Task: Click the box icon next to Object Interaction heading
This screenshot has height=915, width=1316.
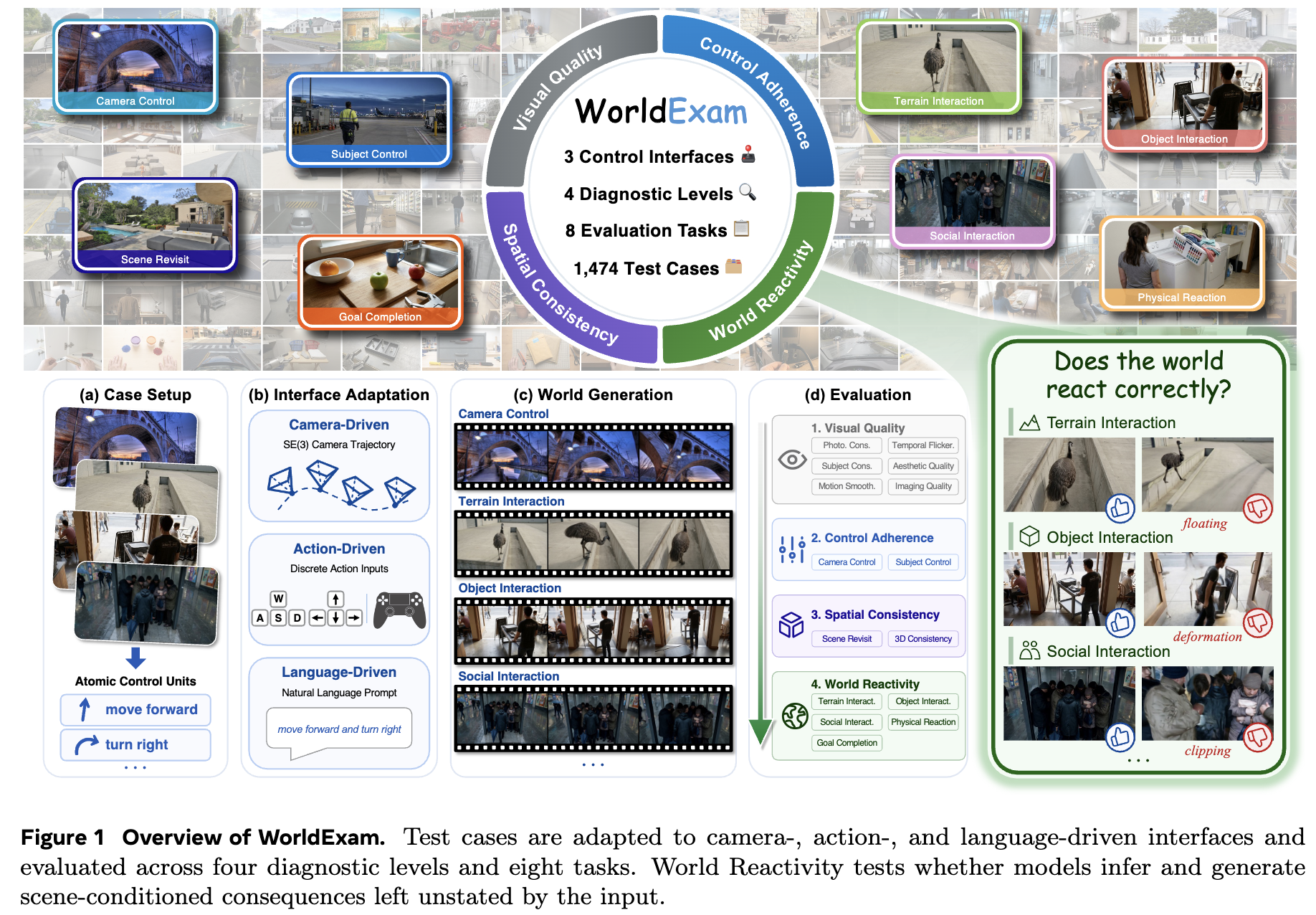Action: pos(1029,536)
